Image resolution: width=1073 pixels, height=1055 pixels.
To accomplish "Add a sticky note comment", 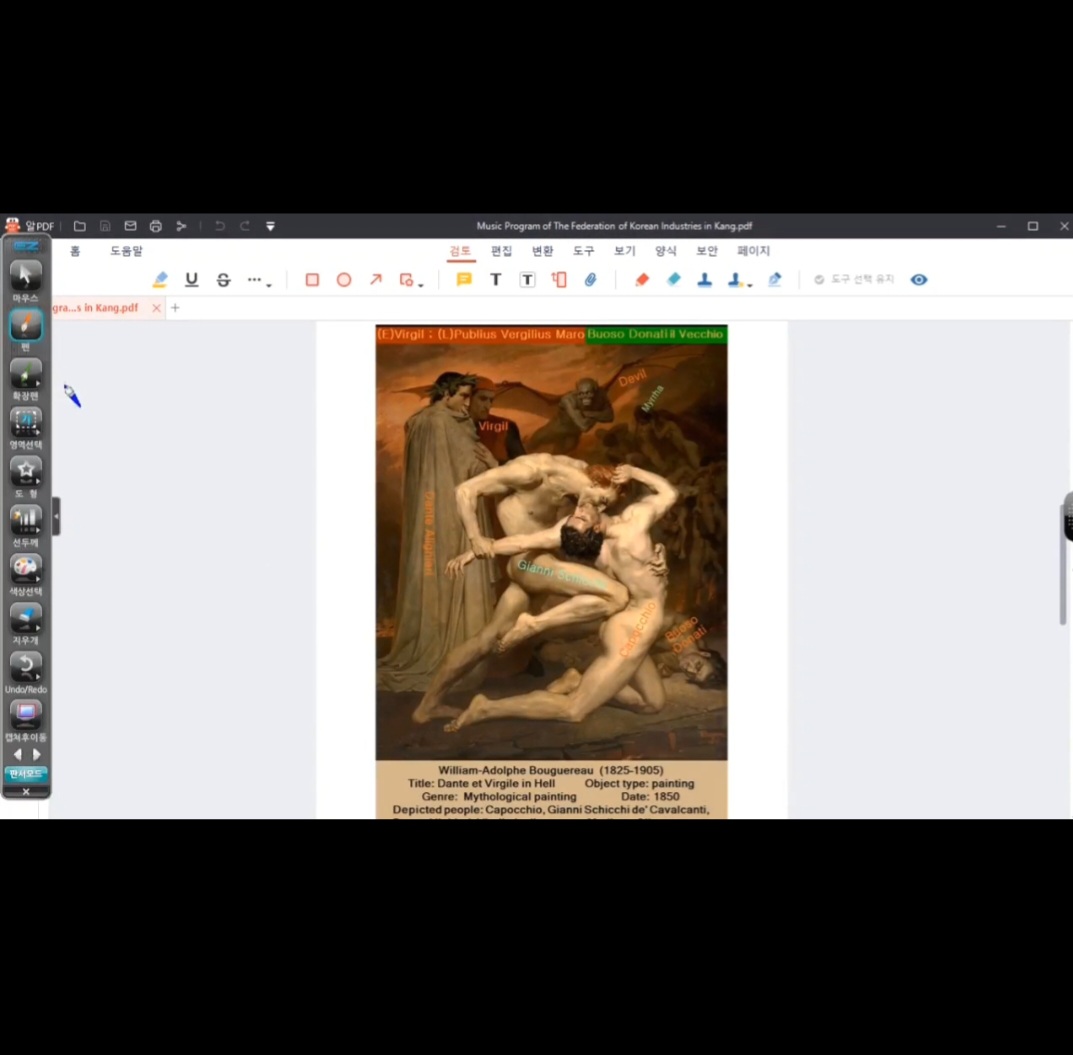I will (464, 279).
